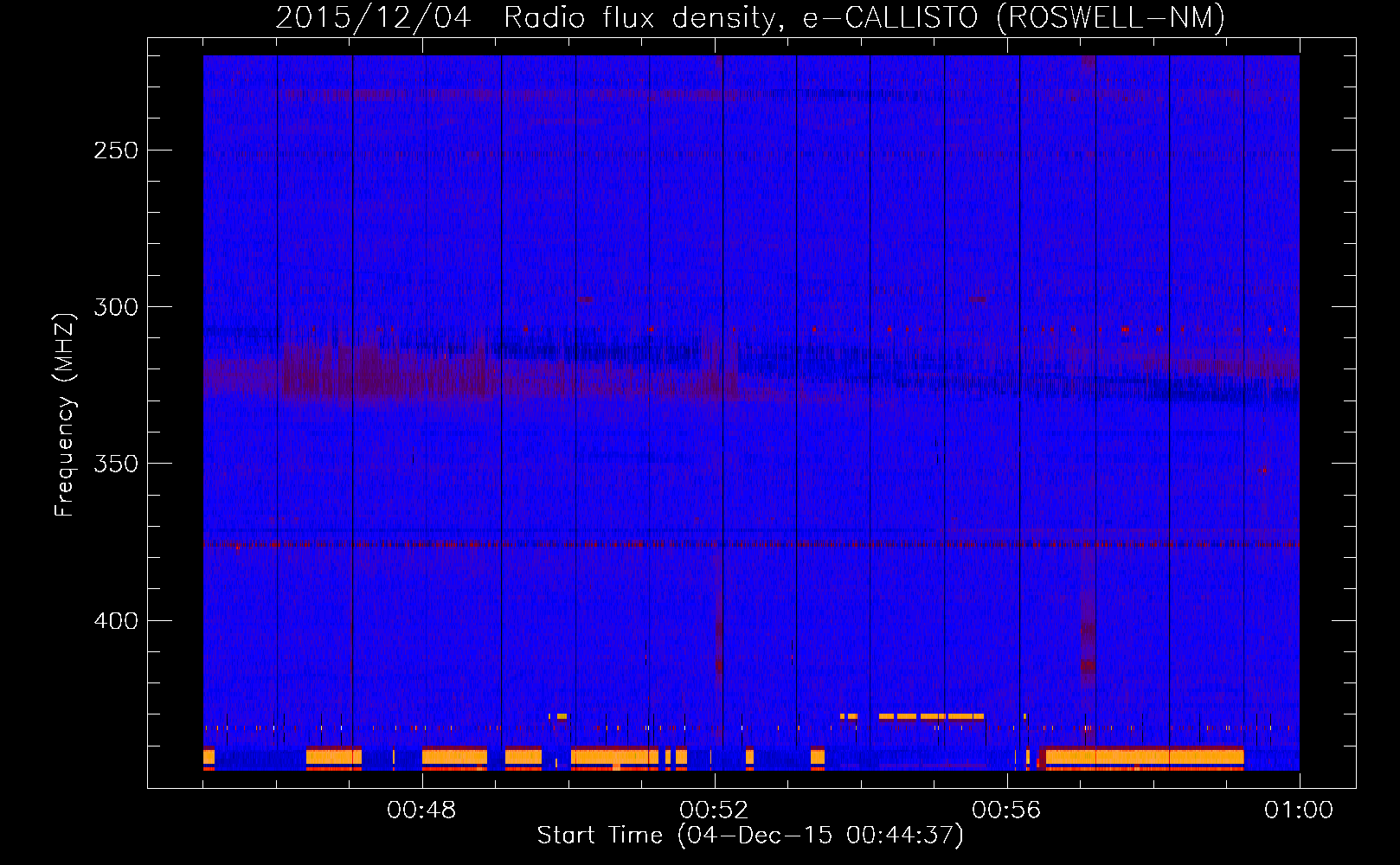The width and height of the screenshot is (1400, 865).
Task: Click the 00:48 time tick label
Action: tap(421, 811)
